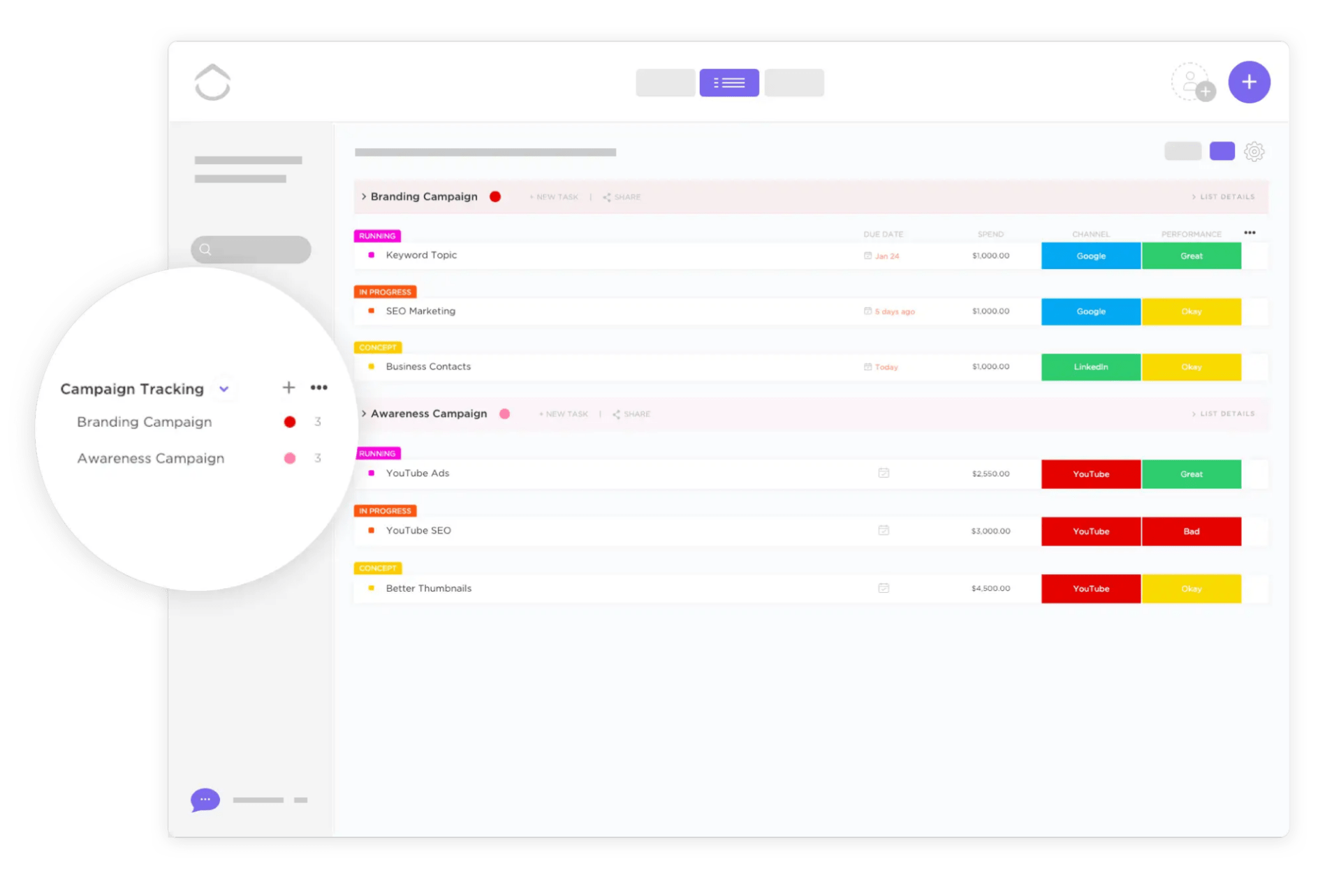Expand Campaign Tracking in sidebar
The height and width of the screenshot is (896, 1341).
pyautogui.click(x=223, y=388)
